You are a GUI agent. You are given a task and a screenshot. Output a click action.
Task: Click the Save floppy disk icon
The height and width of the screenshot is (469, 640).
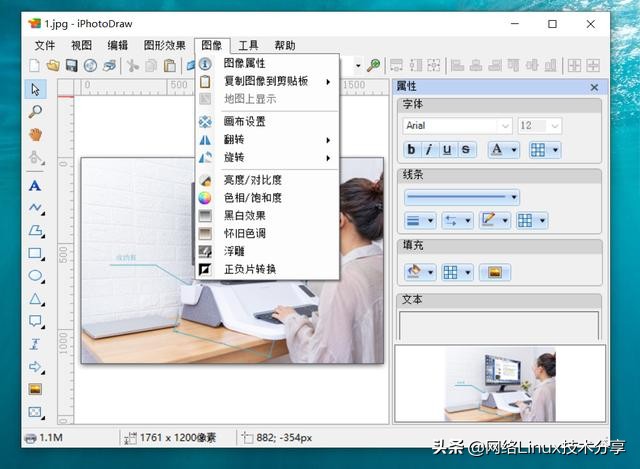point(72,65)
